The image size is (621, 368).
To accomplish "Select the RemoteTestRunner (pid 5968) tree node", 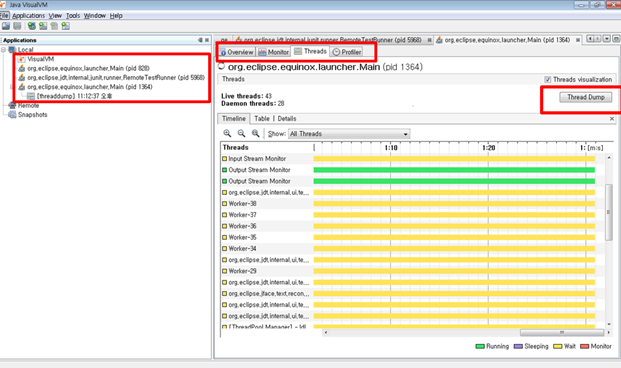I will 112,78.
